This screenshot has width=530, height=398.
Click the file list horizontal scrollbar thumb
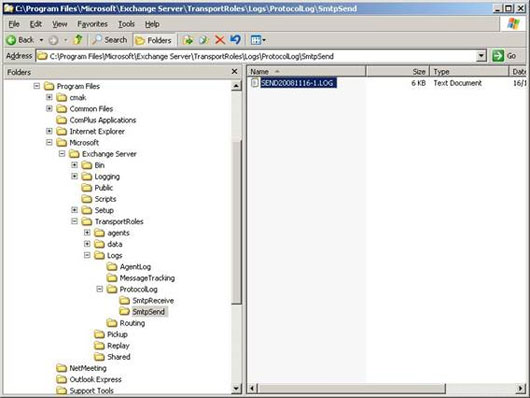[x=351, y=389]
